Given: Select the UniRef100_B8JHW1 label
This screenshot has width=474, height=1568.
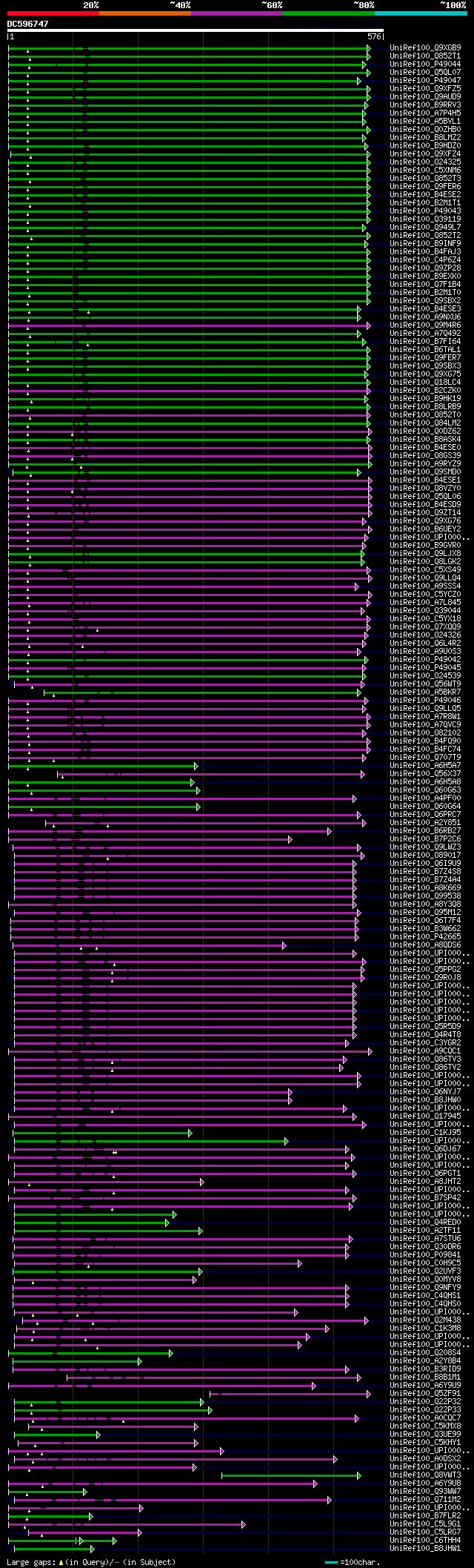Looking at the screenshot, I should point(425,1549).
